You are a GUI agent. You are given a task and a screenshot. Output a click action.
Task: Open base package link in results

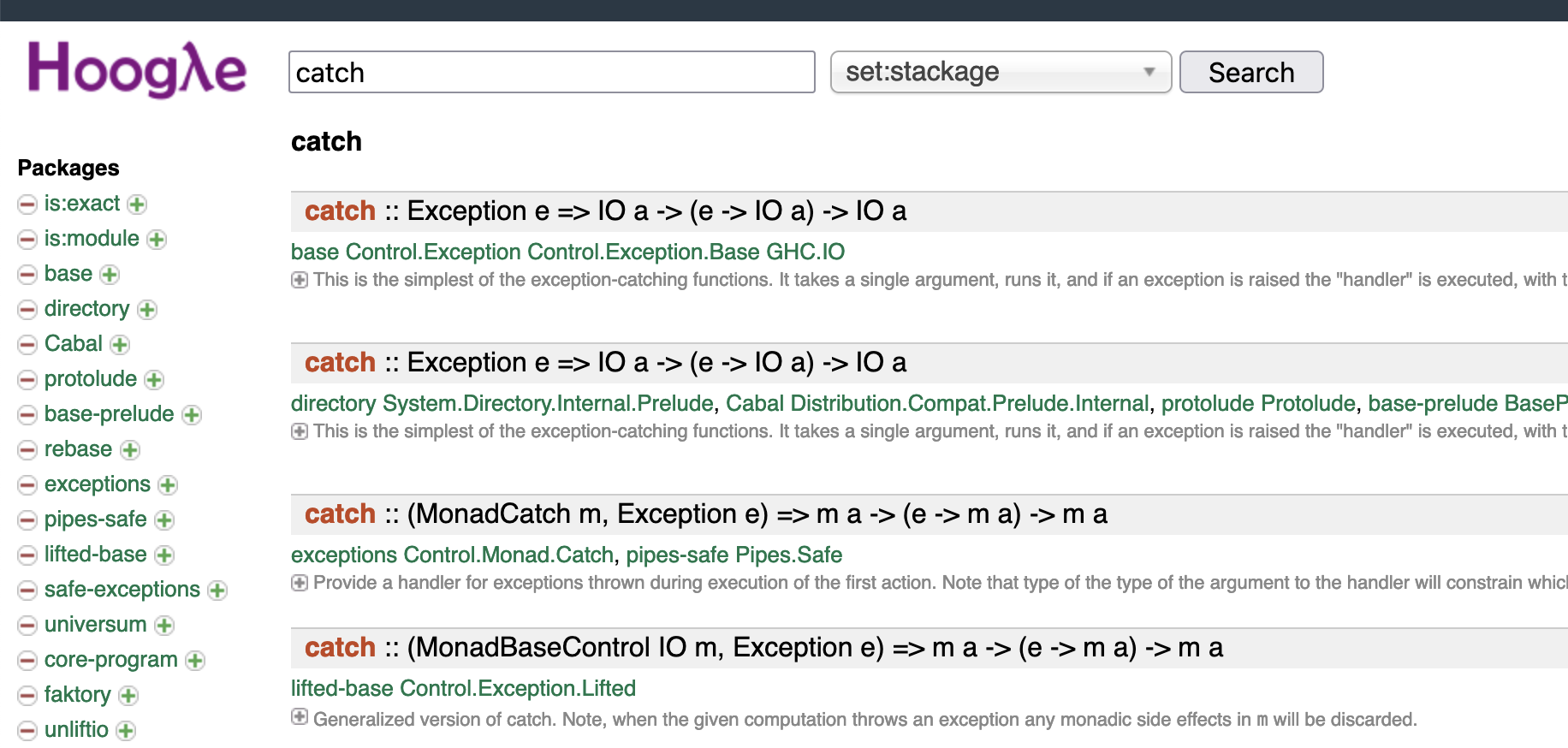pos(315,252)
